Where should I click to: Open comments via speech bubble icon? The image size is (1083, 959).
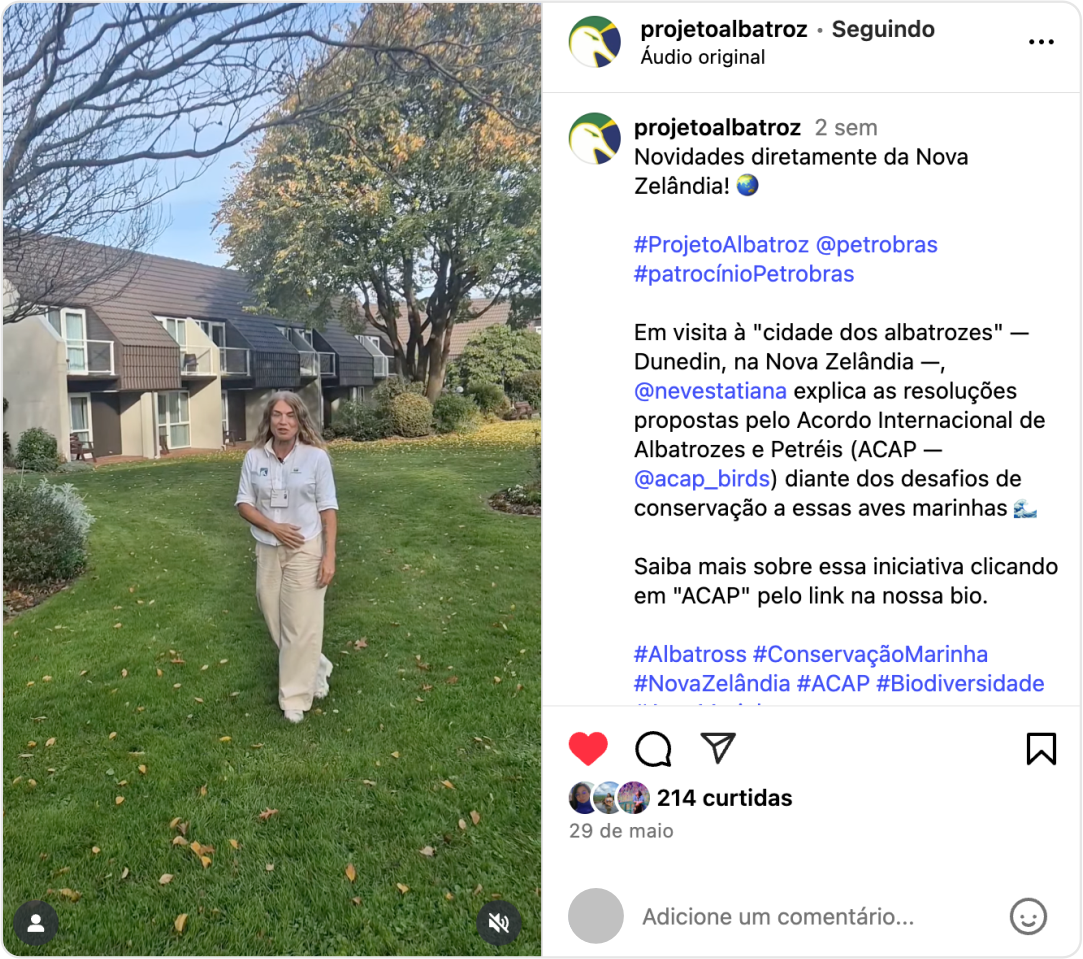pos(653,748)
